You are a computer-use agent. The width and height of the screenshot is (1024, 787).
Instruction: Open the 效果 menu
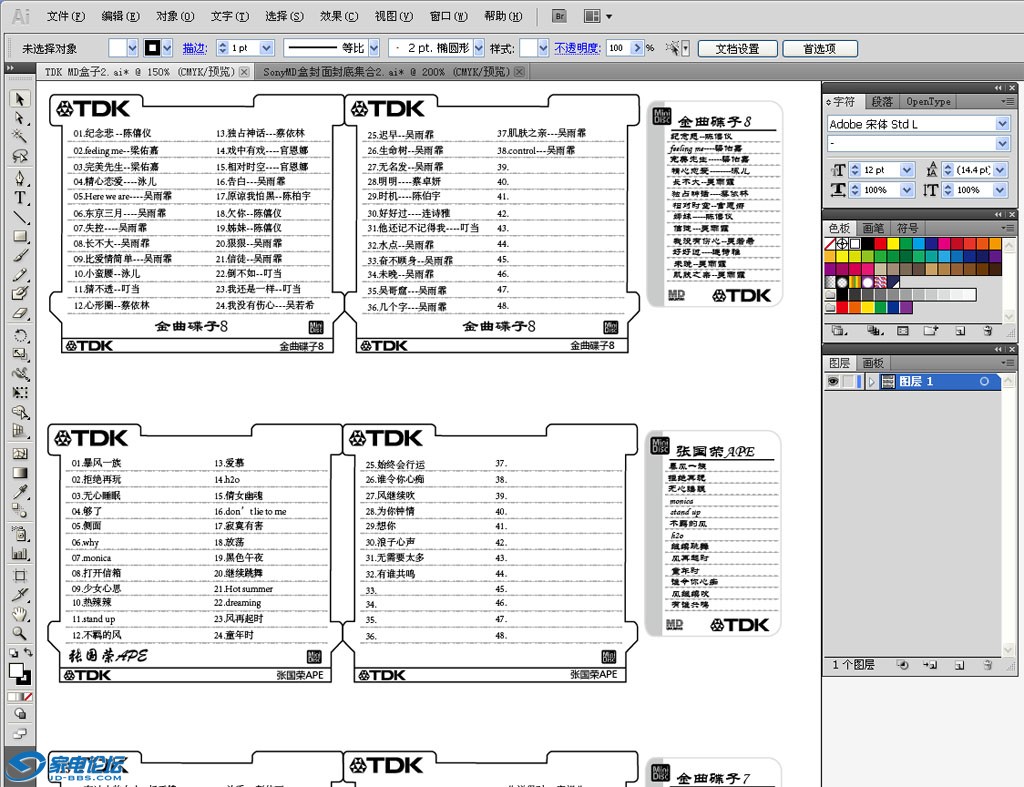[x=339, y=16]
